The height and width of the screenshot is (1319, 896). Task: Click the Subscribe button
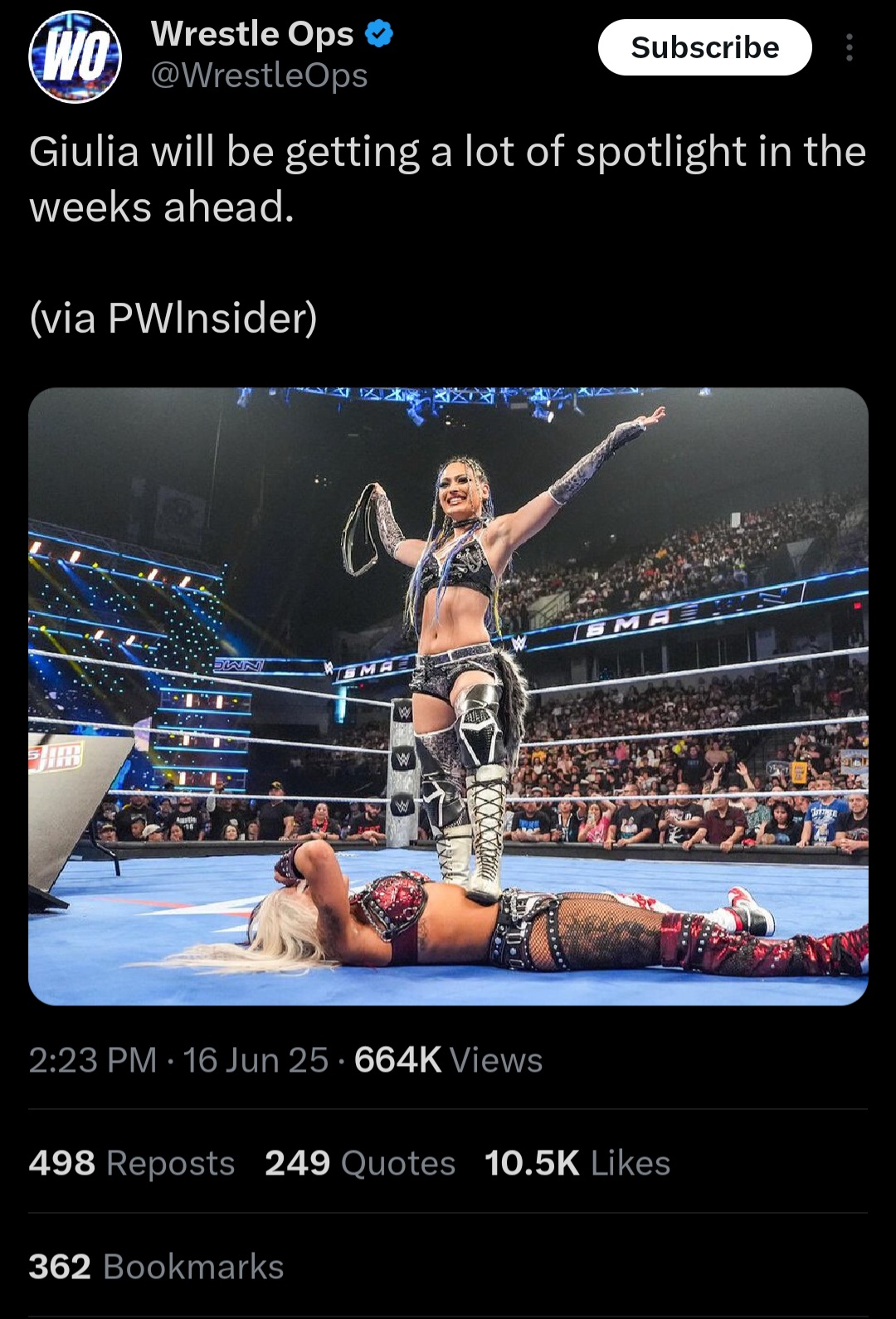(x=704, y=48)
